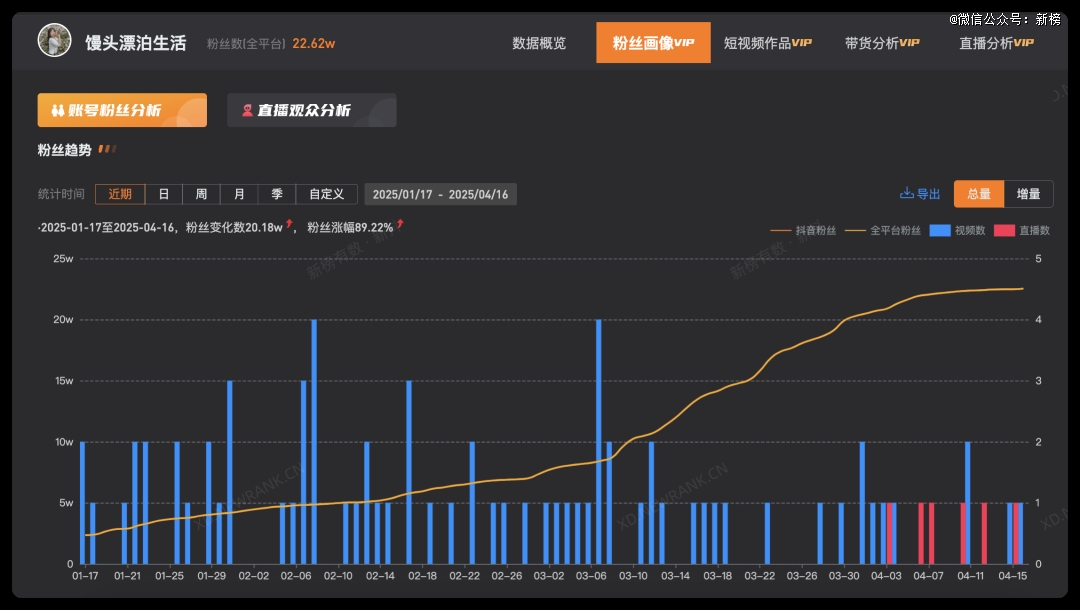Click the 03-22 x-axis date label
The image size is (1080, 610).
(x=760, y=576)
